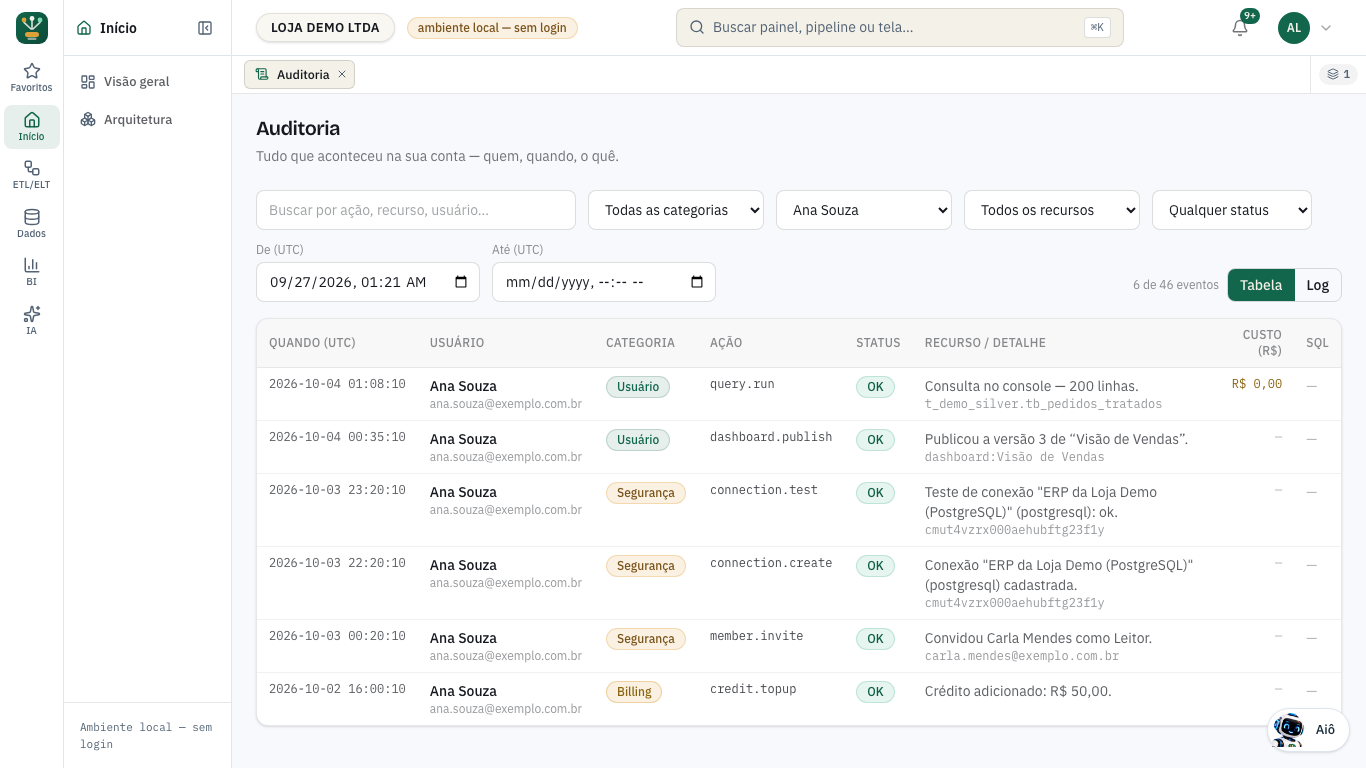
Task: Click the Até (UTC) date field
Action: [x=604, y=282]
